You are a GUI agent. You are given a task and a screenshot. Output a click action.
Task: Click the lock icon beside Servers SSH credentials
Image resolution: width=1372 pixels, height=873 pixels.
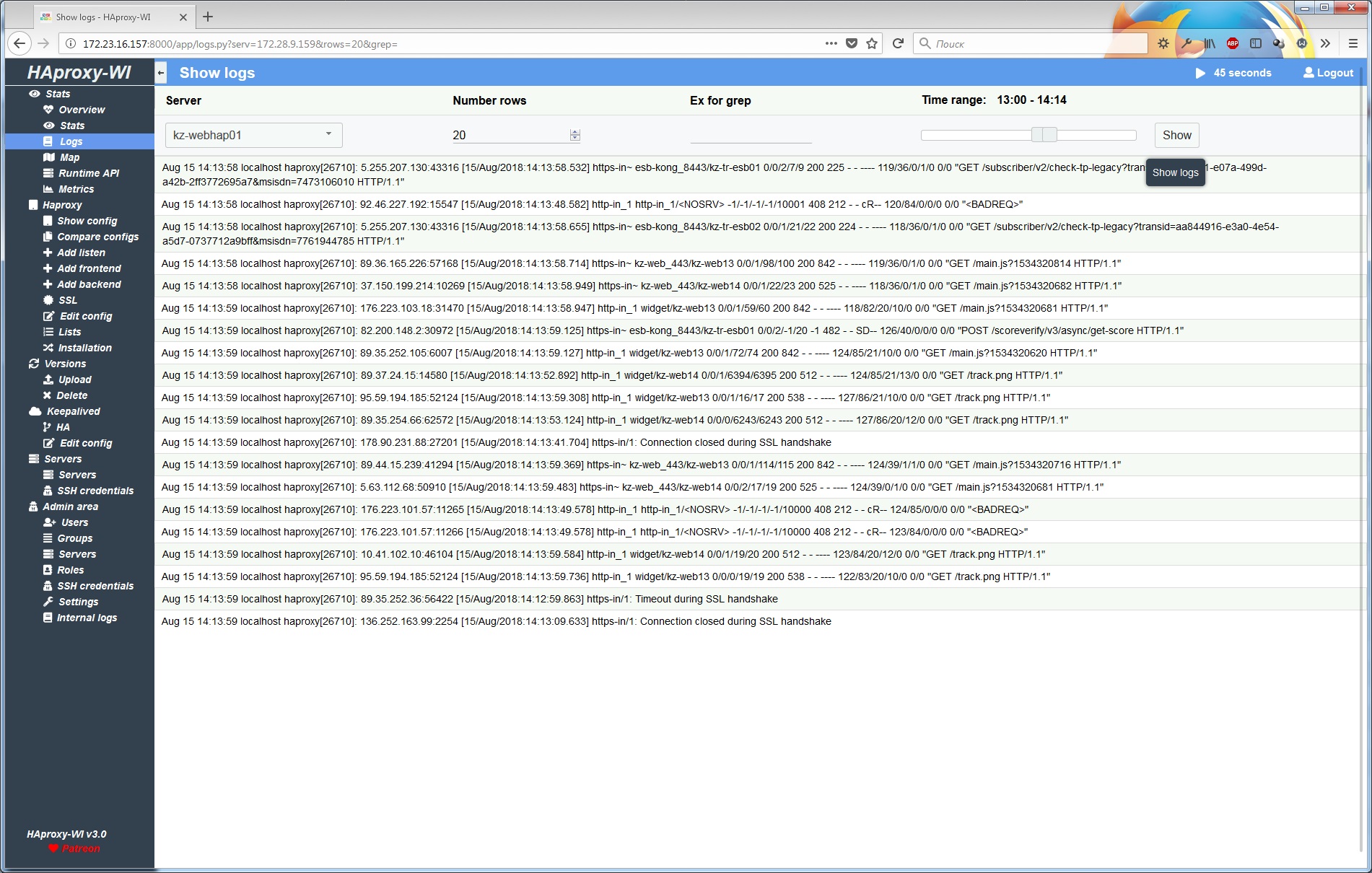click(48, 491)
